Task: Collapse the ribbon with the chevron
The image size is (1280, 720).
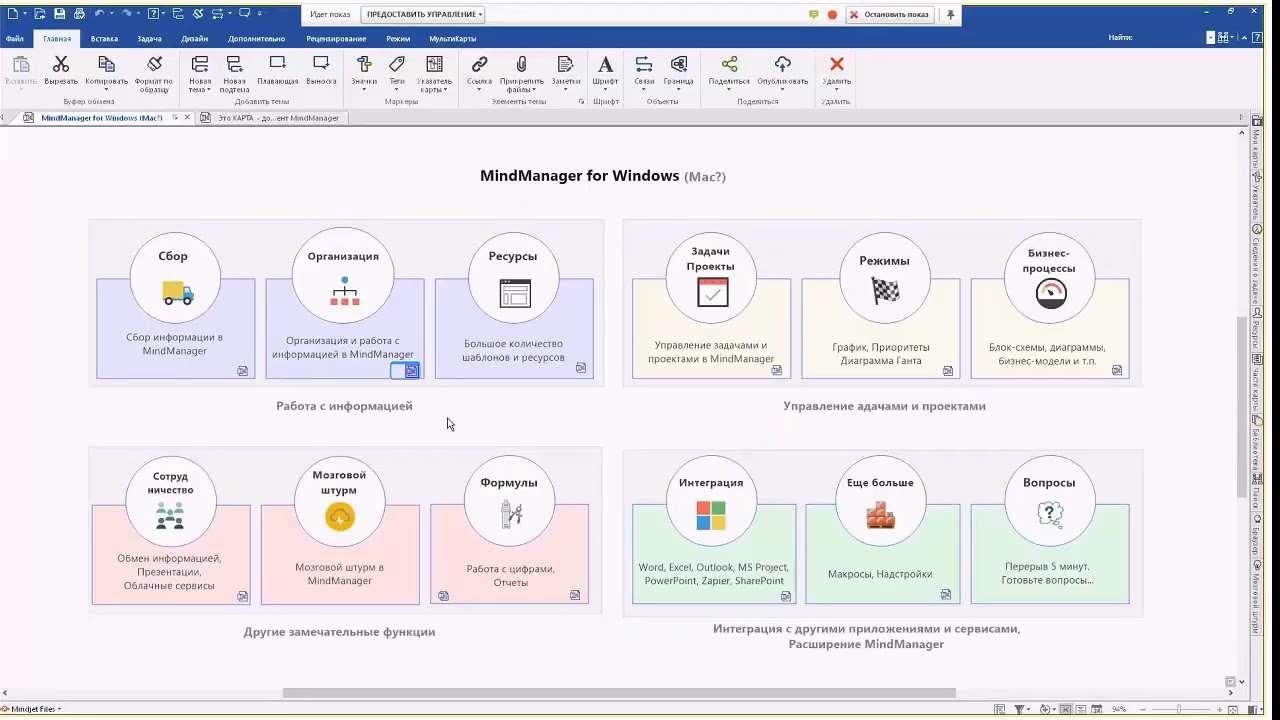Action: click(x=1243, y=38)
